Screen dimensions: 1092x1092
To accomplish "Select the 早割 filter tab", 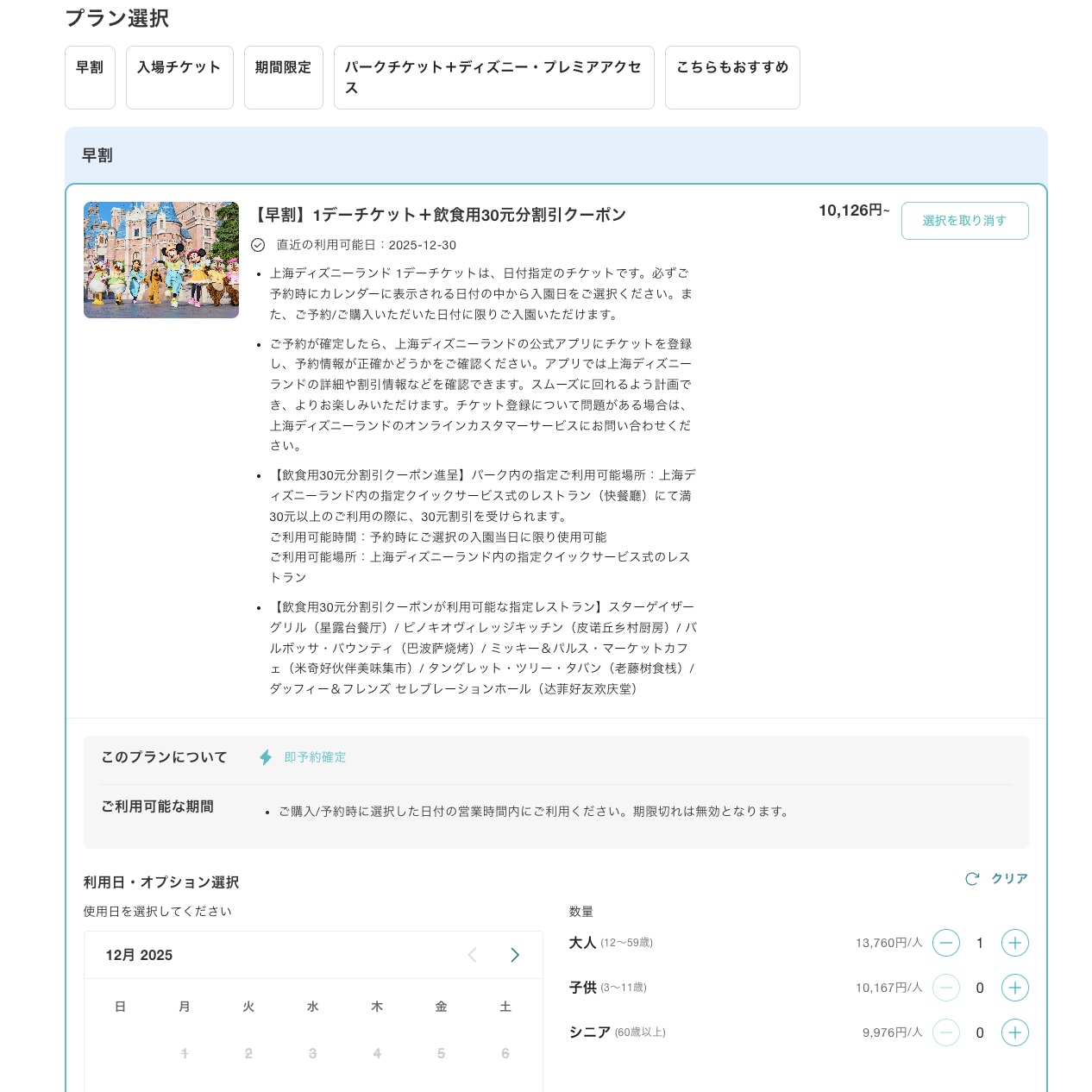I will pyautogui.click(x=90, y=78).
